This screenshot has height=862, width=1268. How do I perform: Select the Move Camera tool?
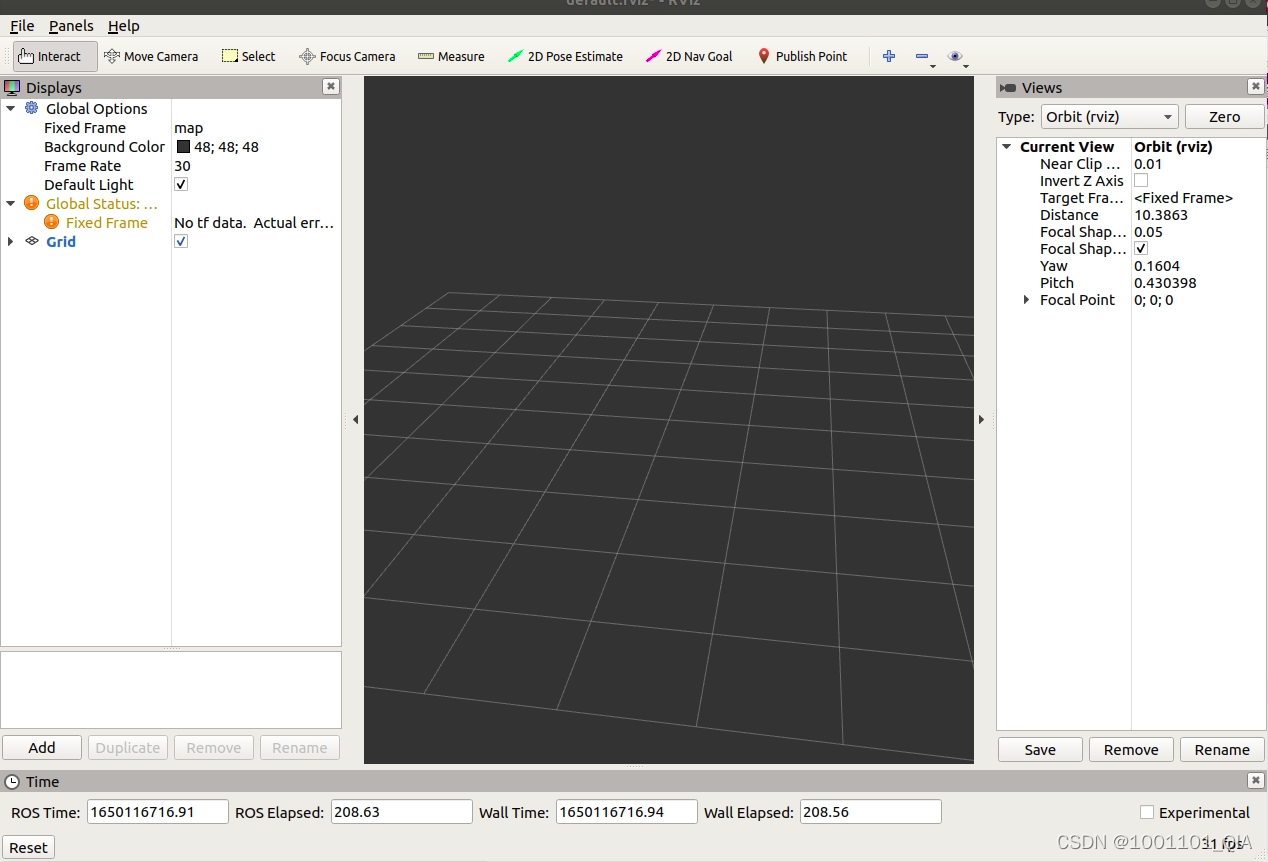pyautogui.click(x=151, y=56)
